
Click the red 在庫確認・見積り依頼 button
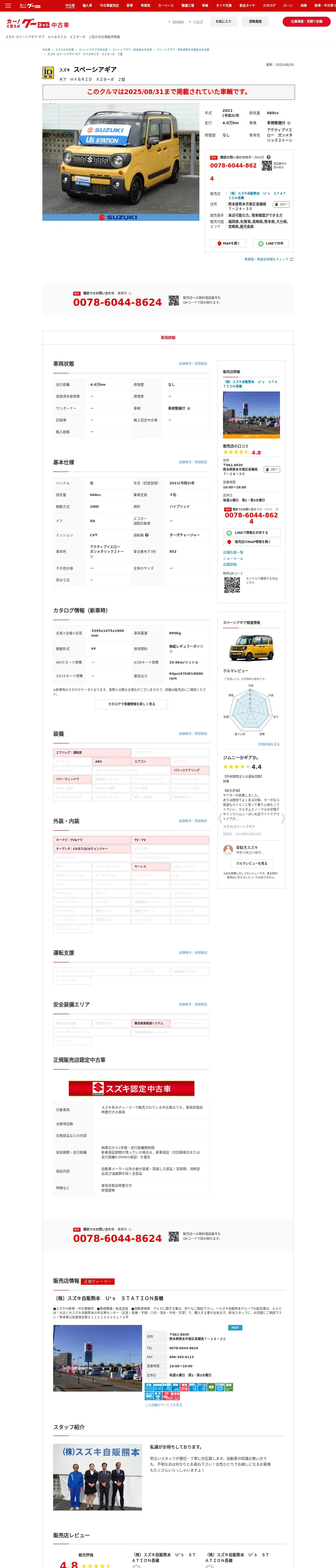click(306, 21)
